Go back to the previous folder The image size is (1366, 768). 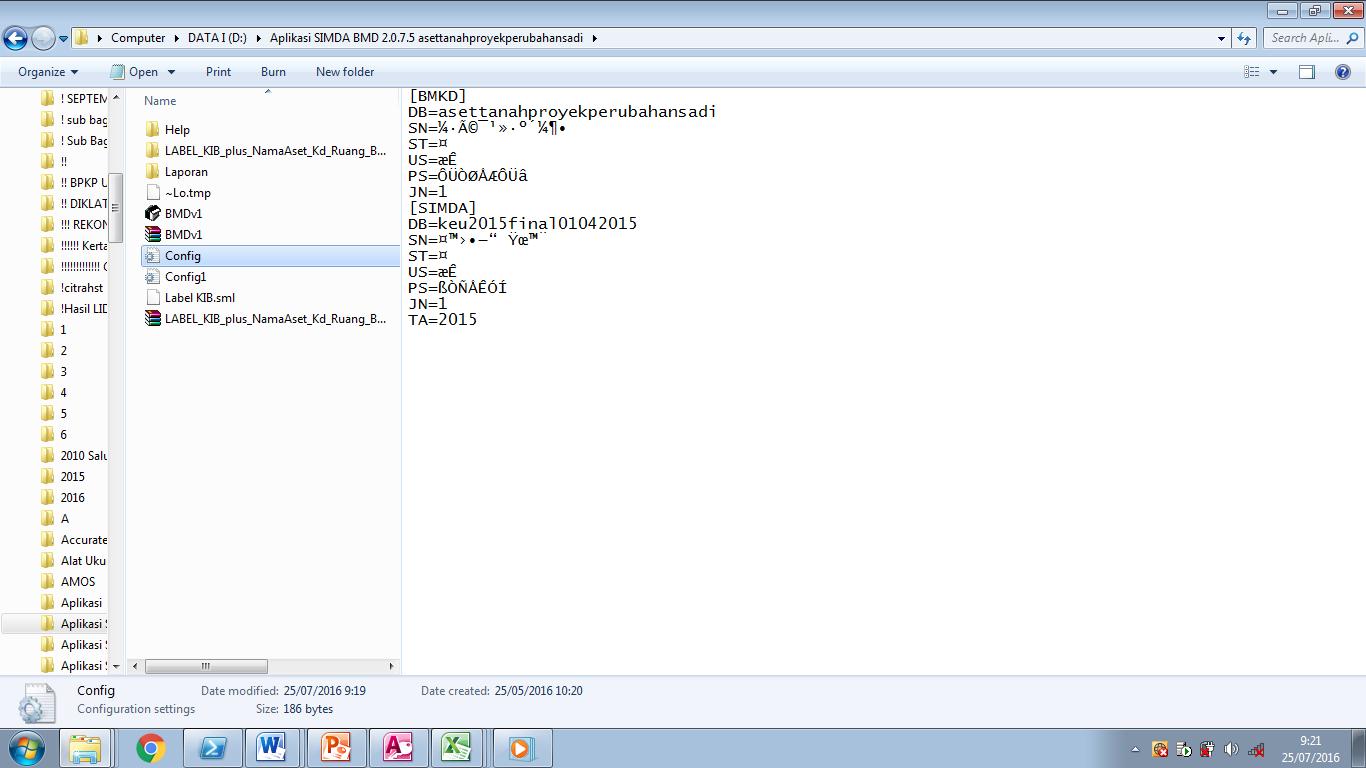click(x=15, y=38)
